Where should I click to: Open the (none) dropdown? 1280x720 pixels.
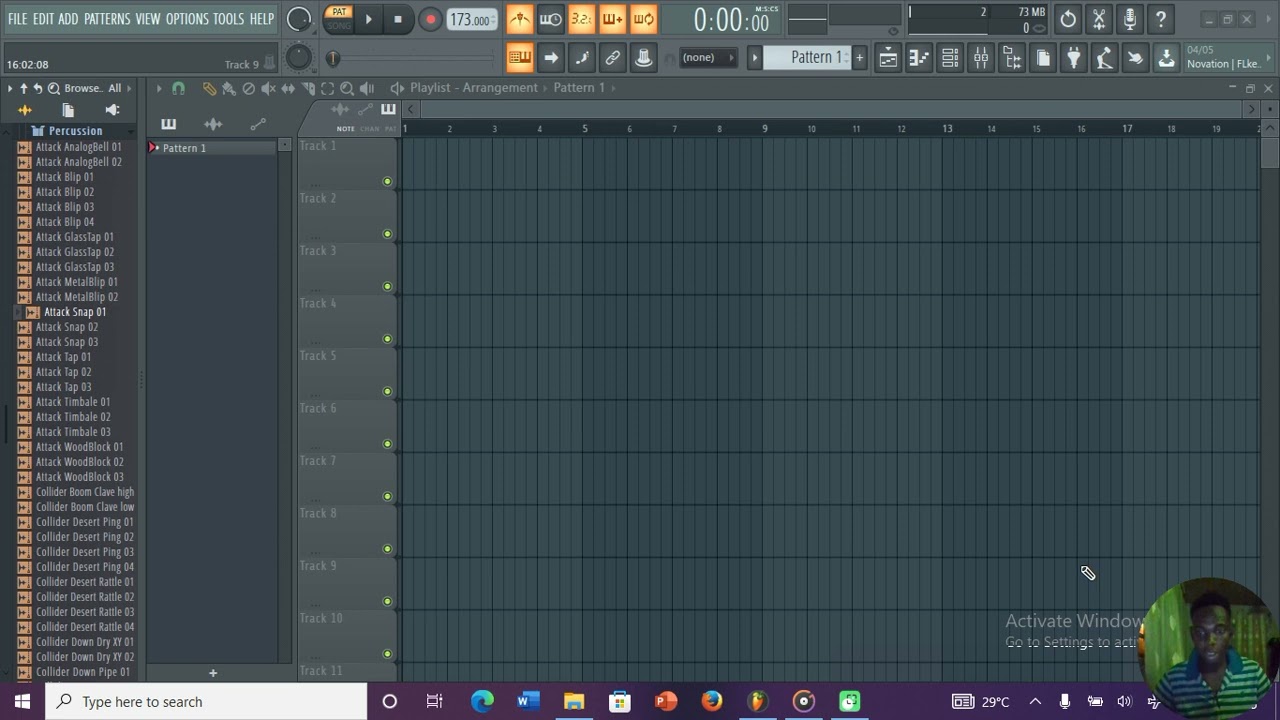tap(706, 57)
